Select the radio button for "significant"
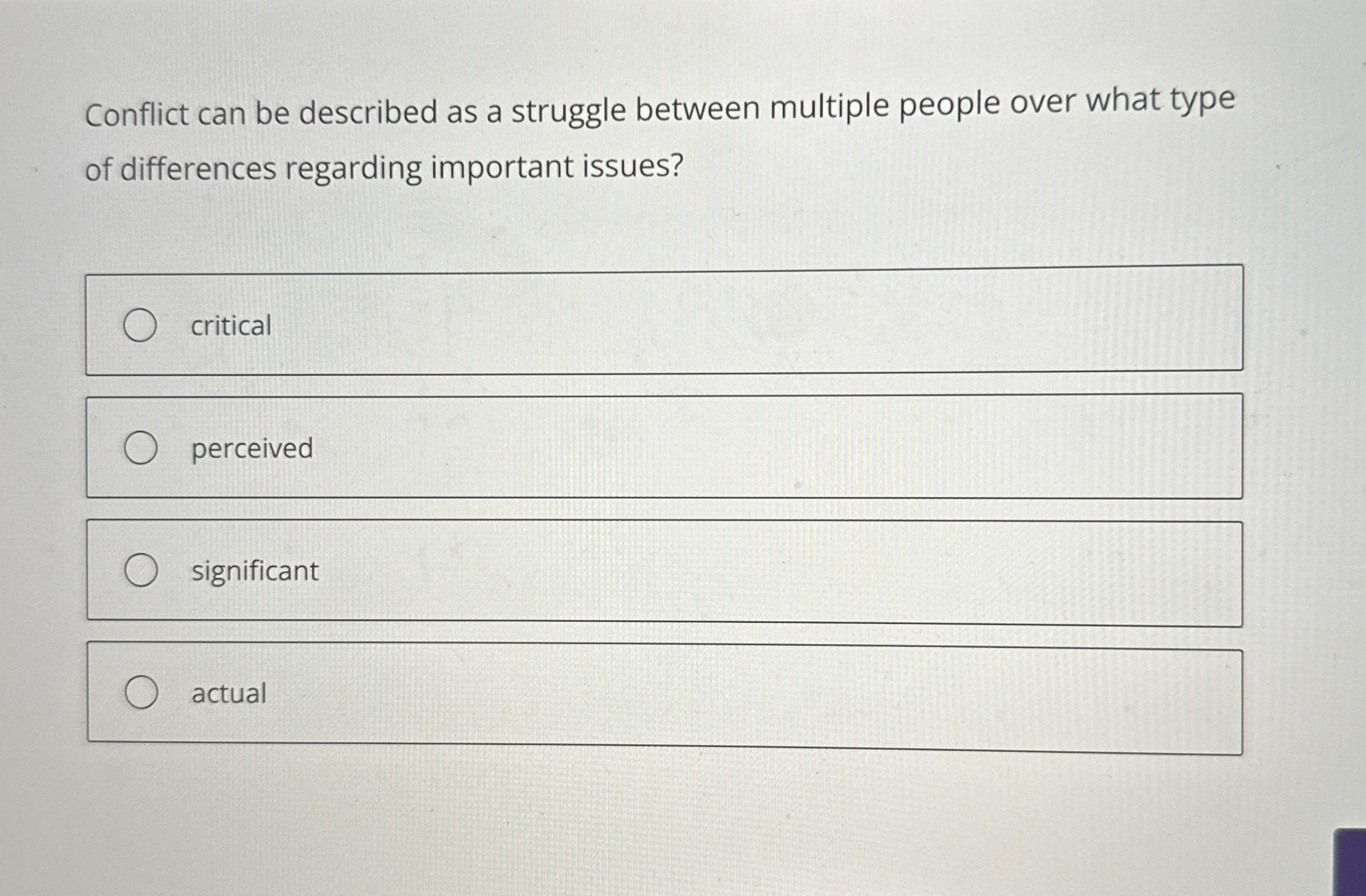 [141, 571]
